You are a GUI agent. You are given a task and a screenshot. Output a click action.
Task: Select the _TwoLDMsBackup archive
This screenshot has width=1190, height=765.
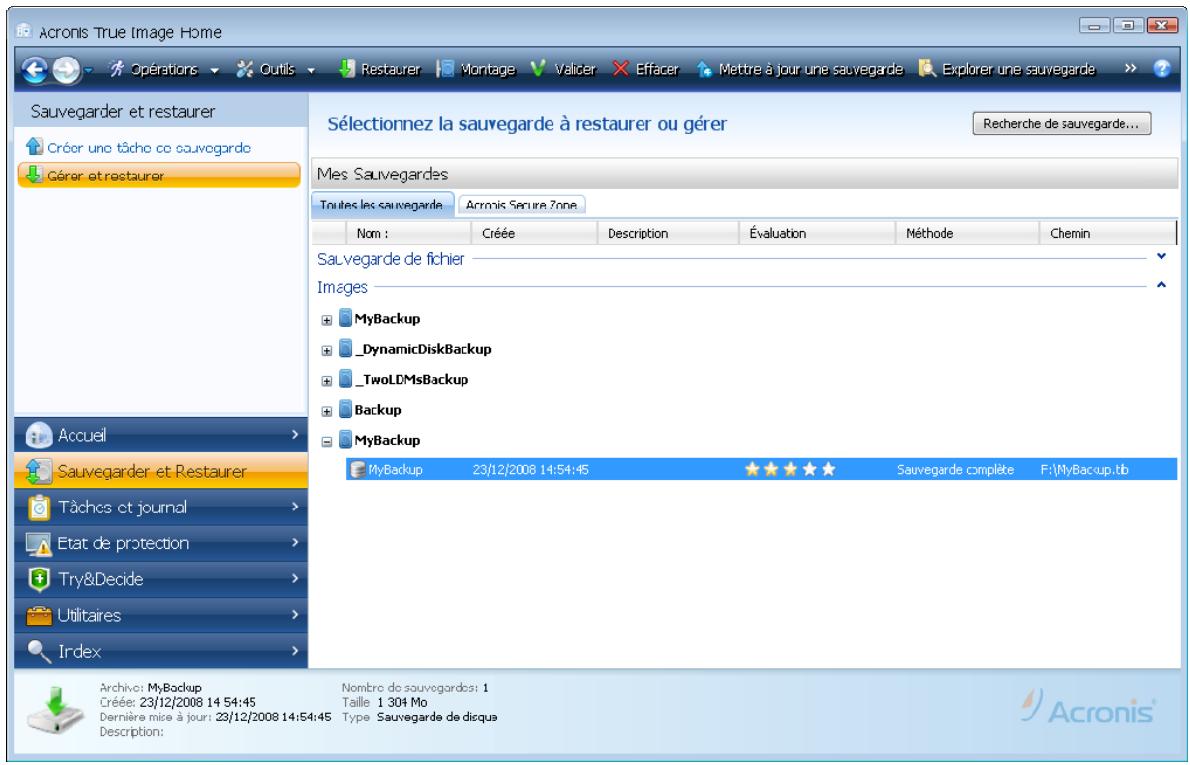411,379
